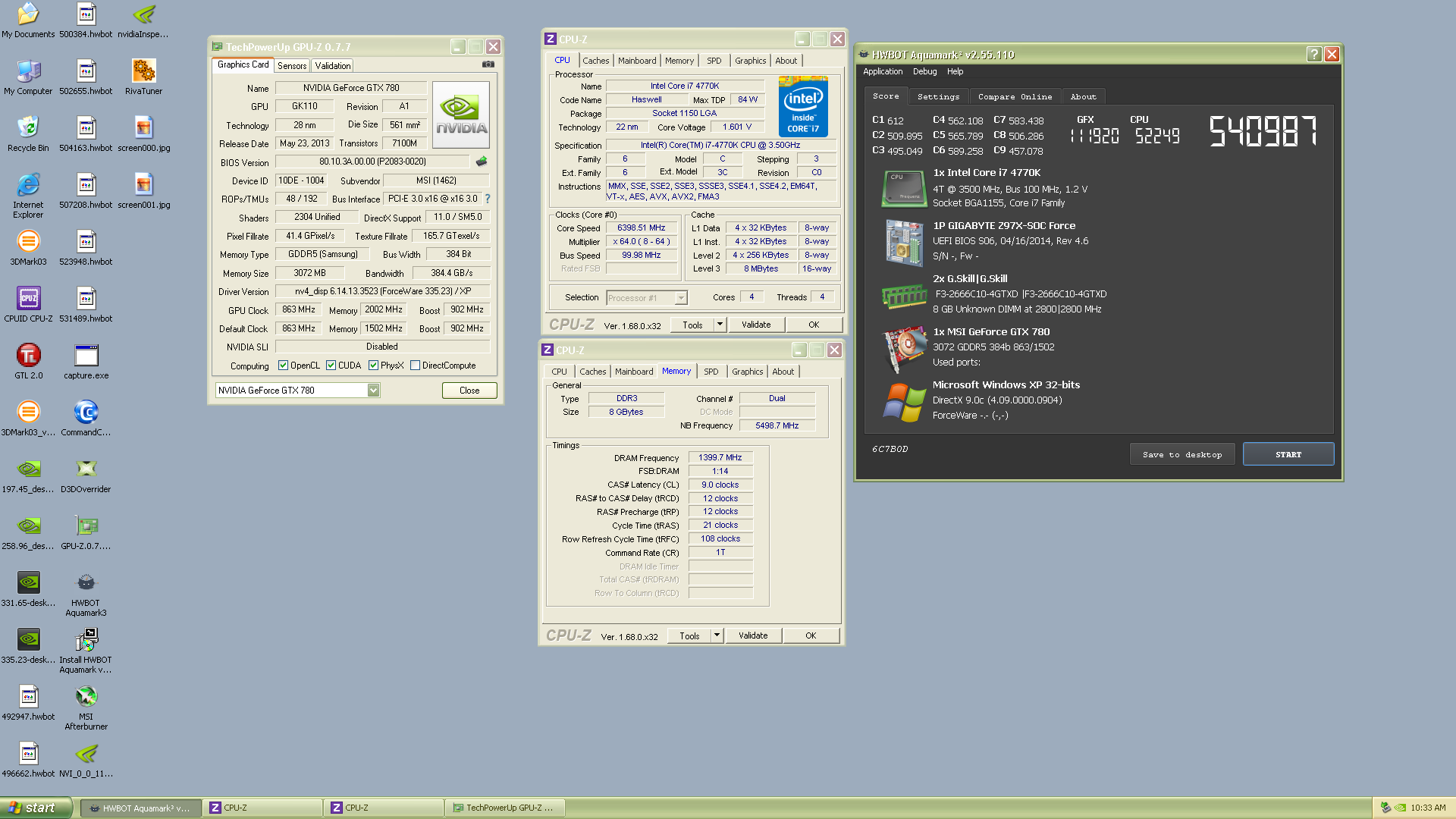Open the Application menu in Aquamark
Image resolution: width=1456 pixels, height=819 pixels.
(x=883, y=71)
